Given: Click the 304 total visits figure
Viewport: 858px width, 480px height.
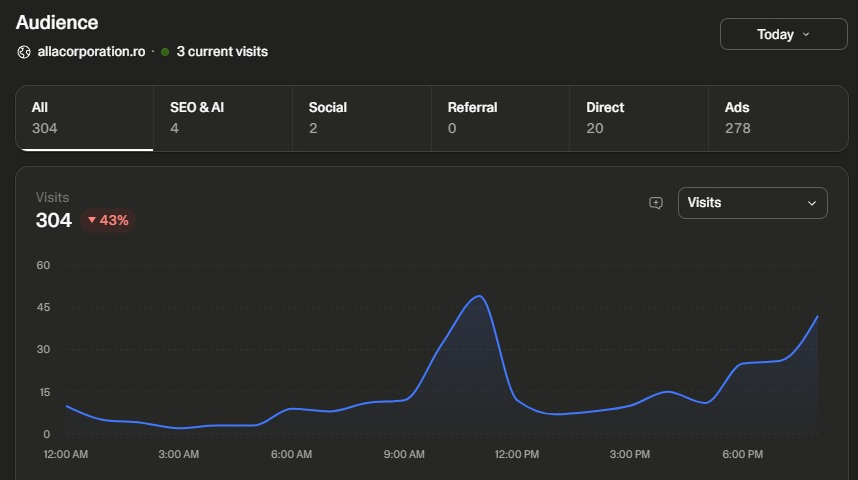Looking at the screenshot, I should [54, 221].
